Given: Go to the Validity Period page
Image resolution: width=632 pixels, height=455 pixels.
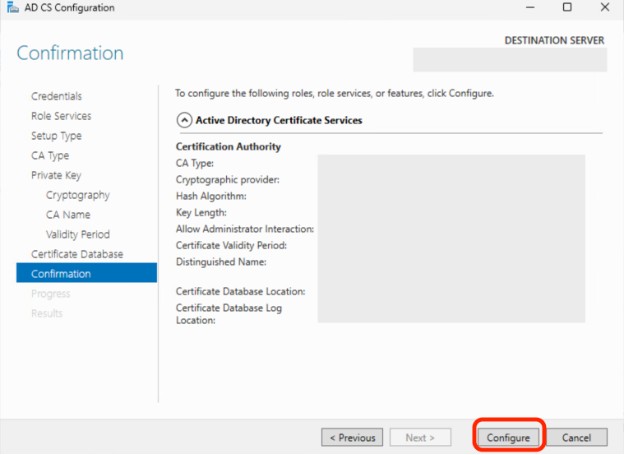Looking at the screenshot, I should click(78, 234).
